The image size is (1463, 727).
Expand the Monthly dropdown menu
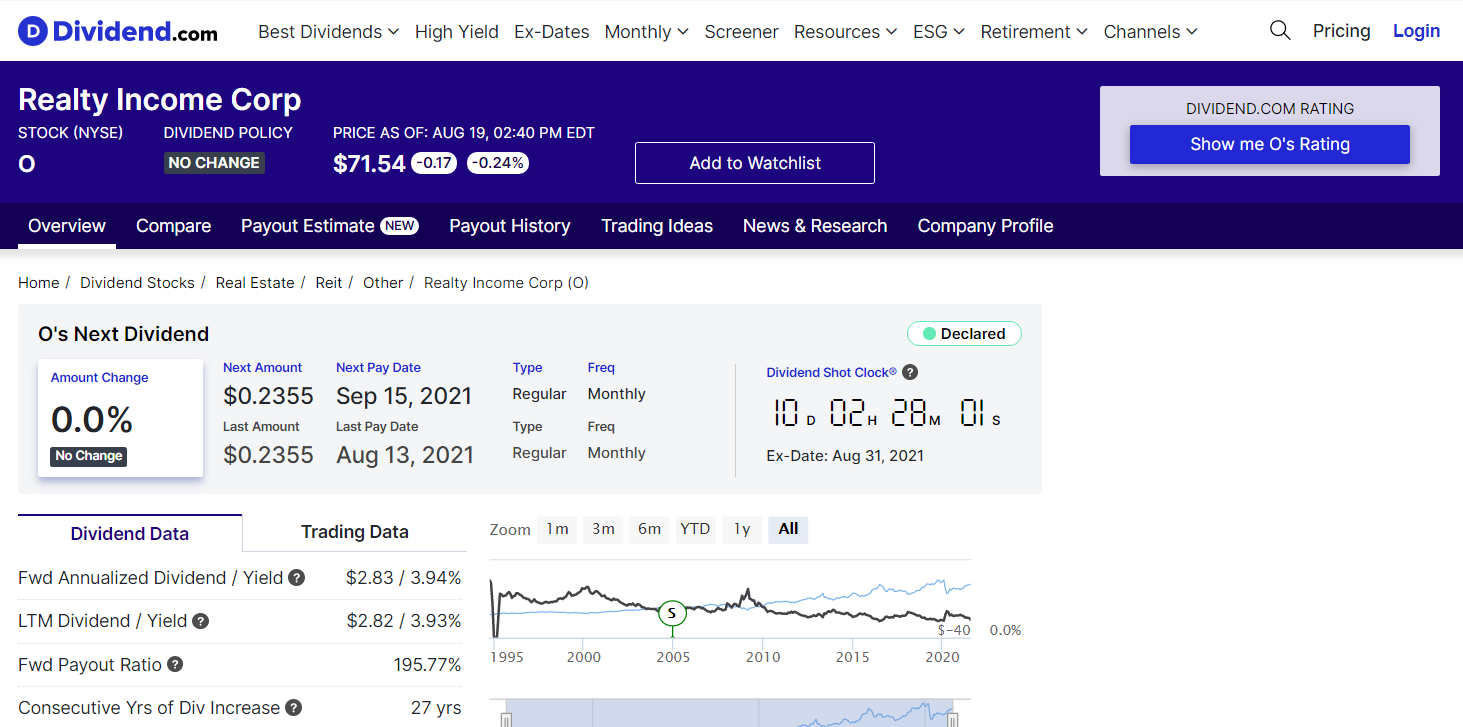point(647,32)
